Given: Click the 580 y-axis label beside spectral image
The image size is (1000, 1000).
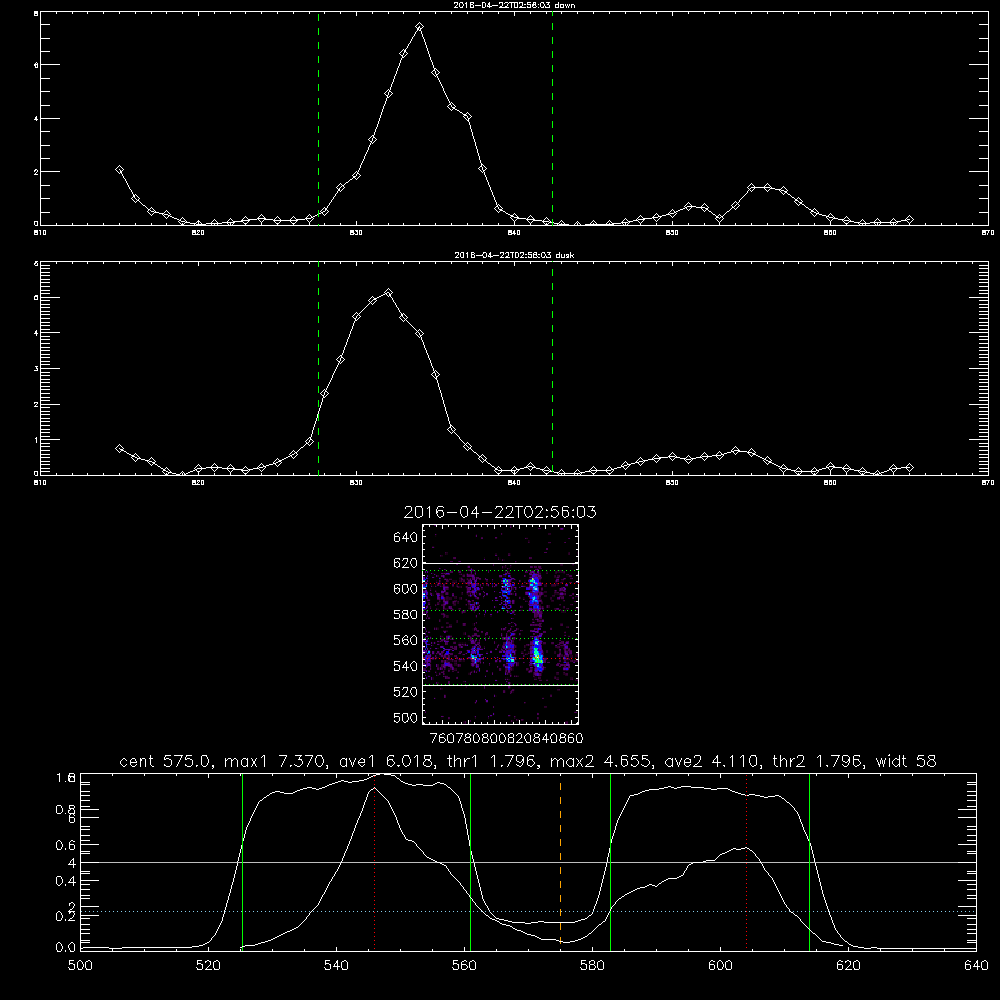Looking at the screenshot, I should tap(406, 614).
